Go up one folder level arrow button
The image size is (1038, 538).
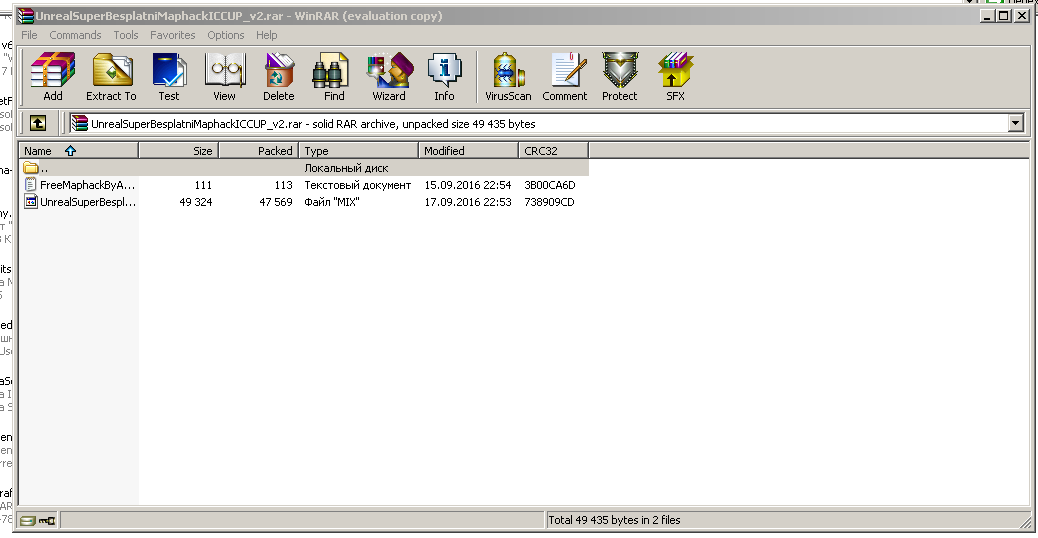(38, 123)
